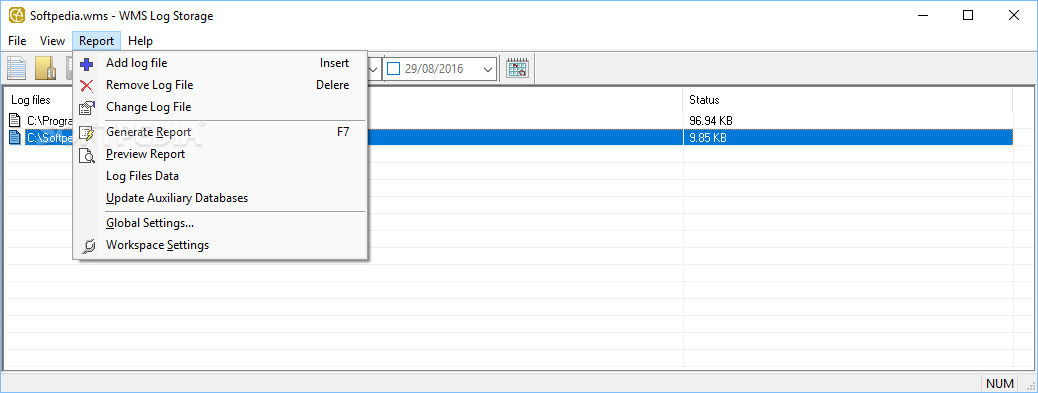Select the highlighted C:\Softpe log file row

pos(508,138)
